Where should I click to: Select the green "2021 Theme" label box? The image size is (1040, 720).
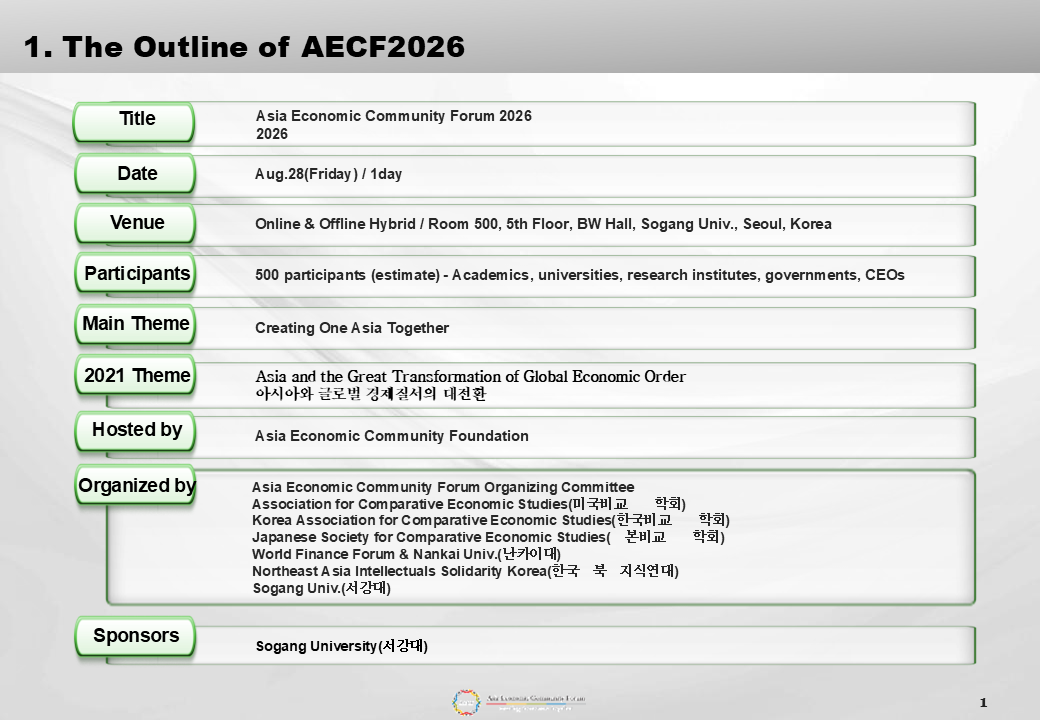click(135, 375)
